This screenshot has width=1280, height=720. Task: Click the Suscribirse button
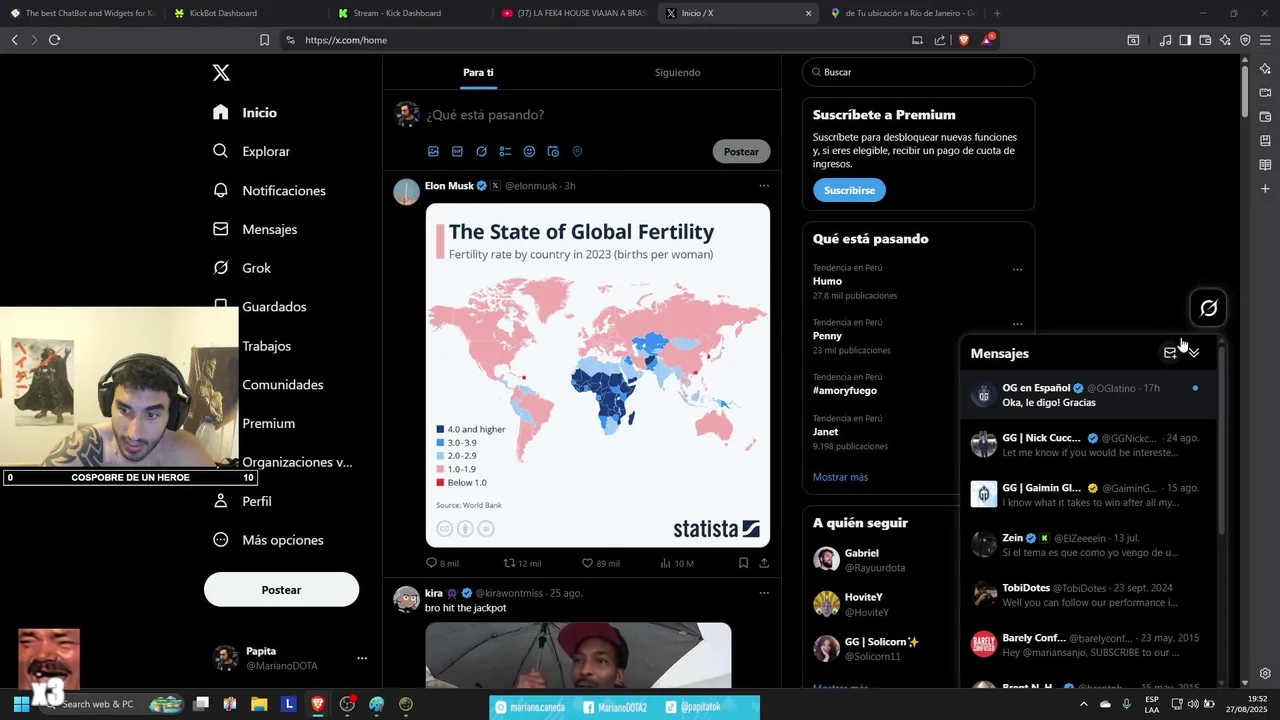click(849, 190)
